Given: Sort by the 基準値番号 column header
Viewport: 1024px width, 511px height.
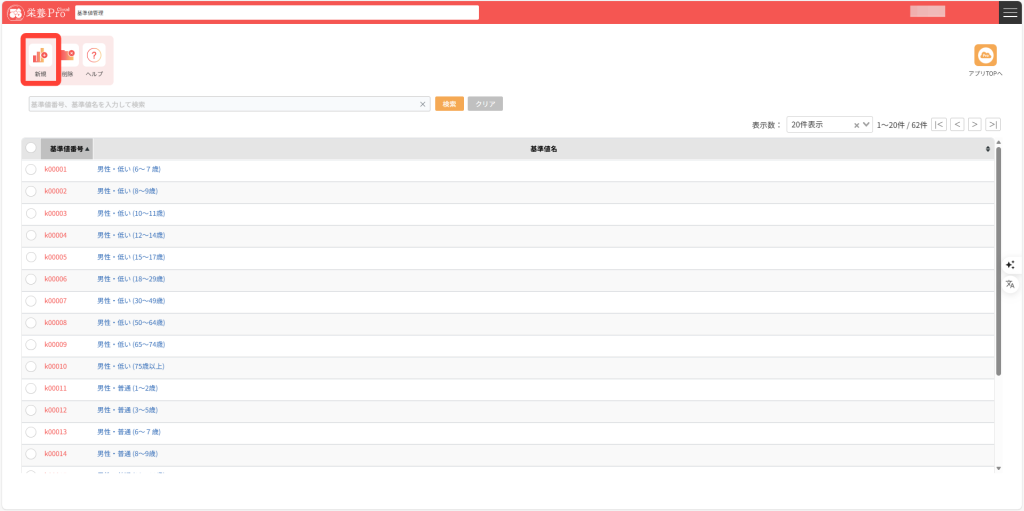Looking at the screenshot, I should [x=68, y=149].
